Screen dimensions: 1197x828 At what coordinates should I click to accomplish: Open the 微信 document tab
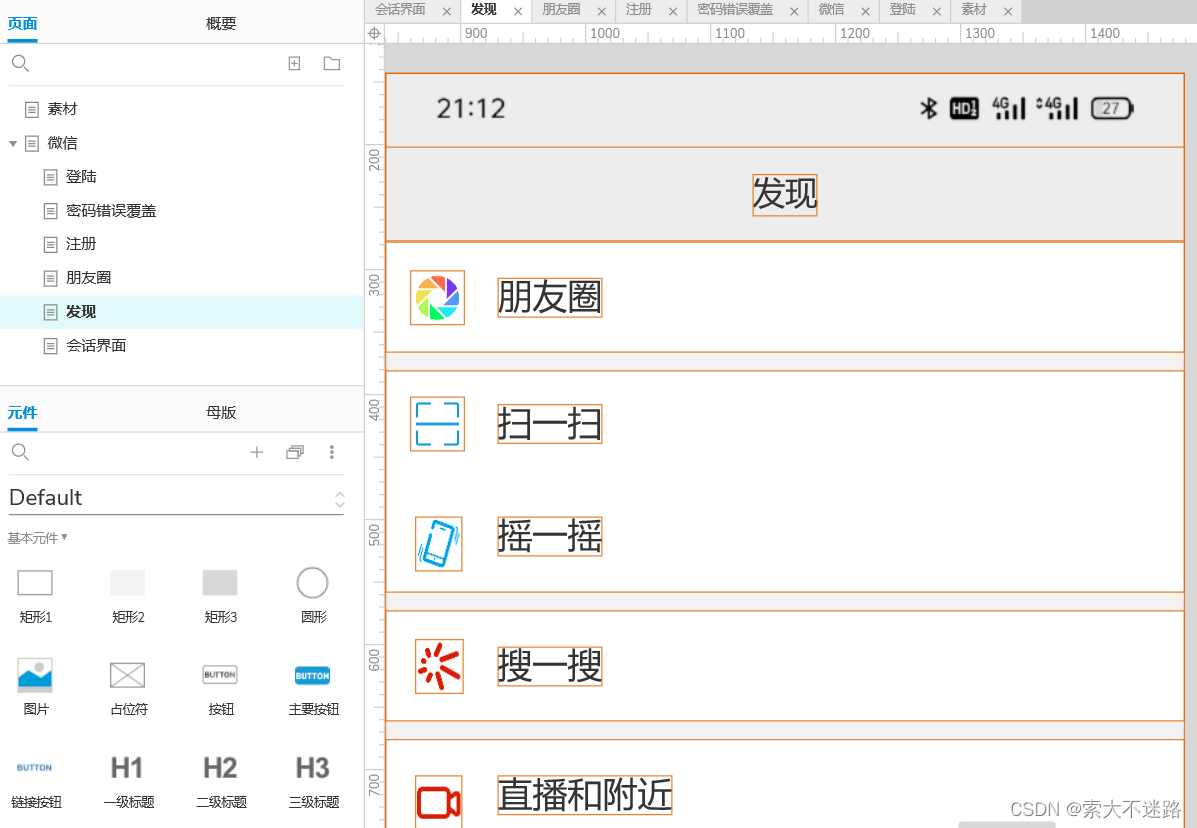click(x=831, y=10)
